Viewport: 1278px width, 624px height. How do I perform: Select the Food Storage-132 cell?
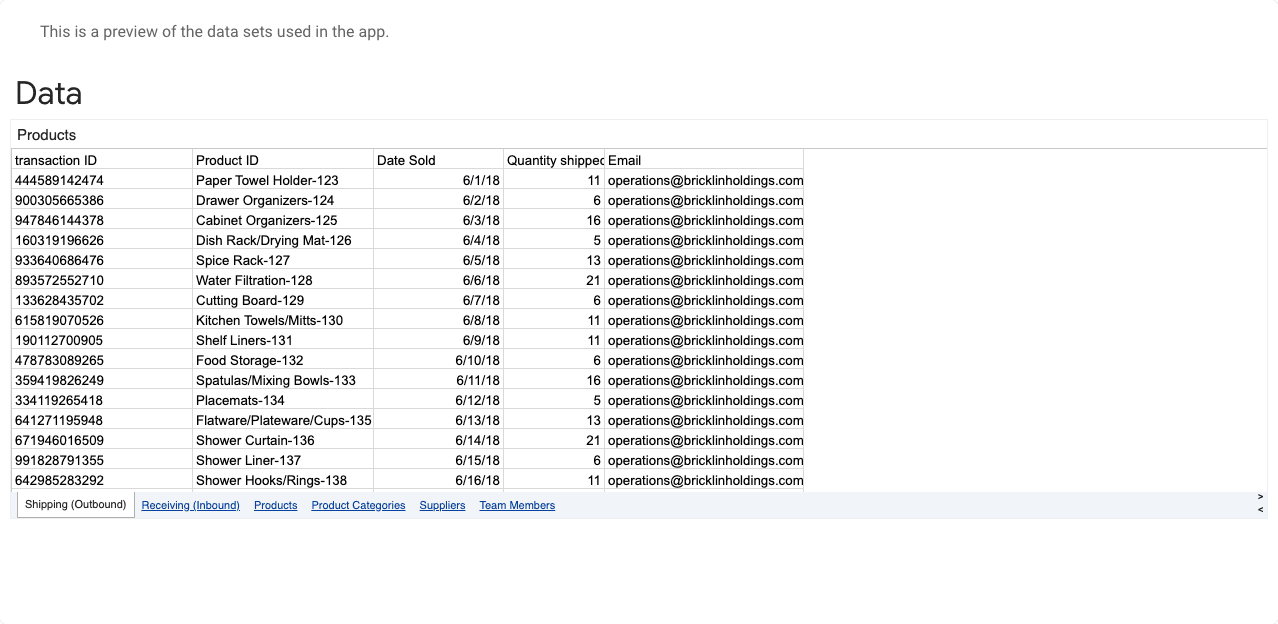[x=283, y=360]
